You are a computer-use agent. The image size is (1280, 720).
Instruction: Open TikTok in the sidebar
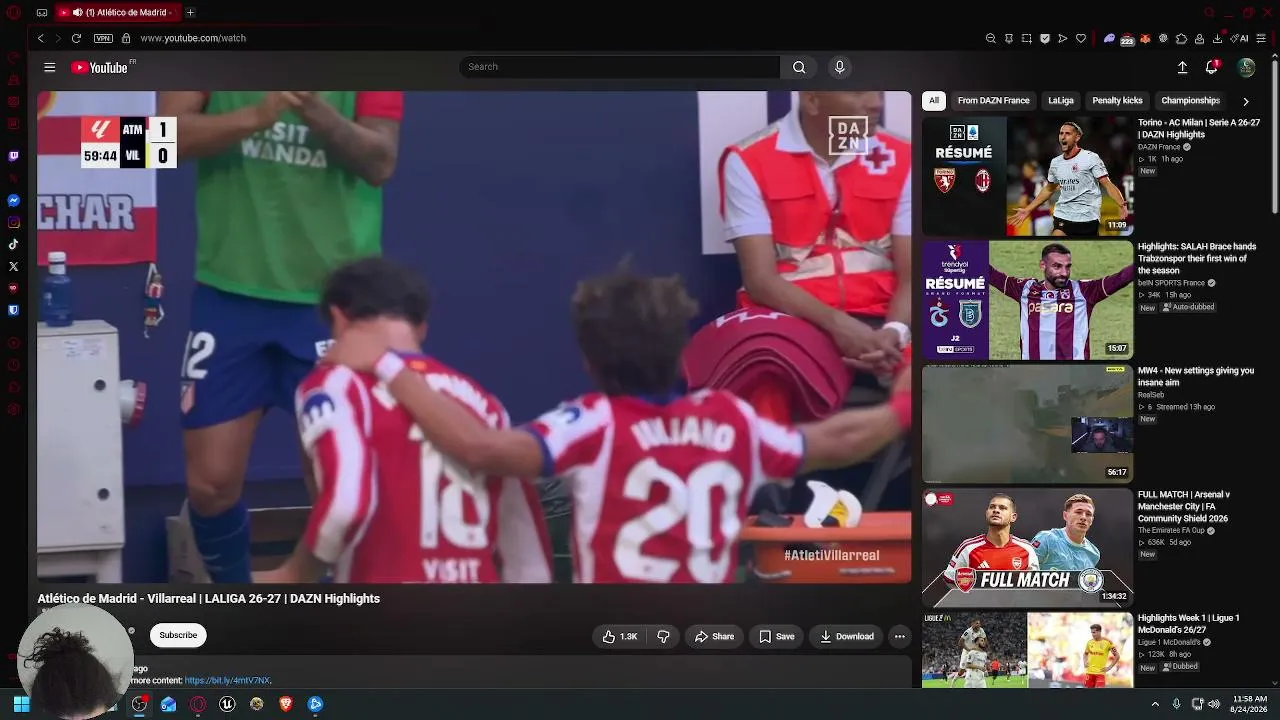[x=13, y=244]
